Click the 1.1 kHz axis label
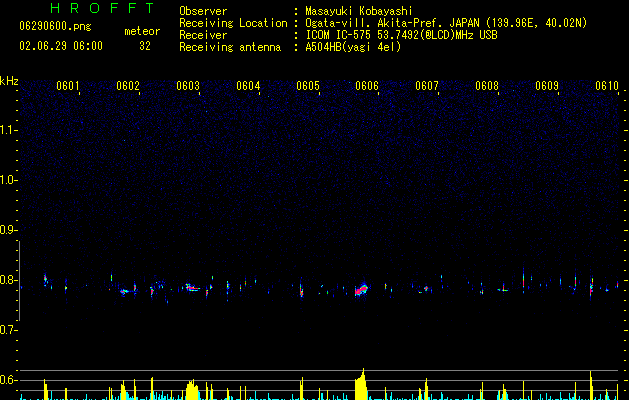This screenshot has height=400, width=629. pos(8,130)
